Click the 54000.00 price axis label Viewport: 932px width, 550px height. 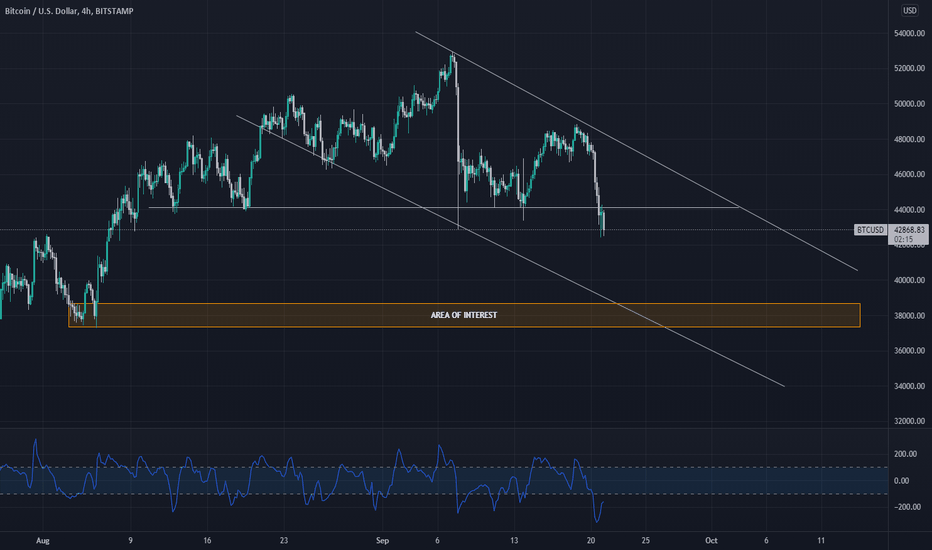(909, 33)
